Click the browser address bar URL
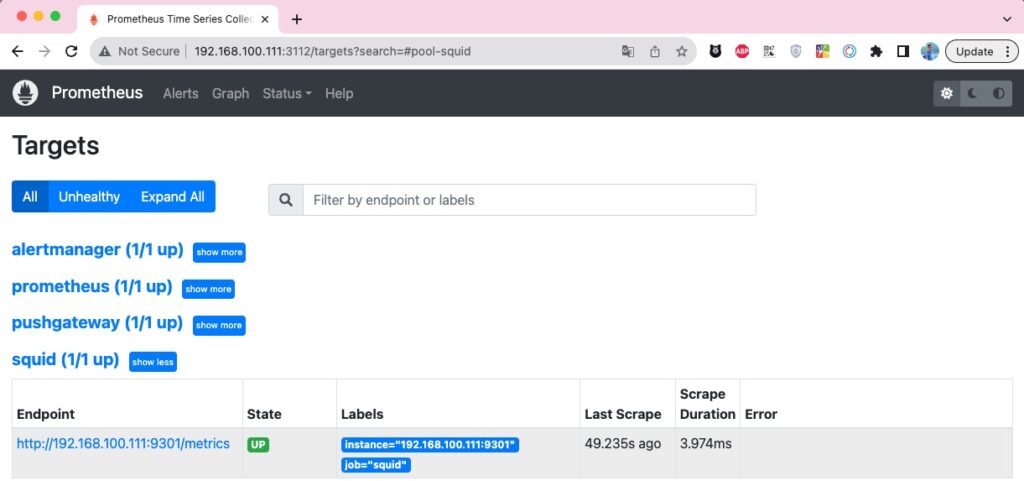Screen dimensions: 1024x481 (x=332, y=52)
